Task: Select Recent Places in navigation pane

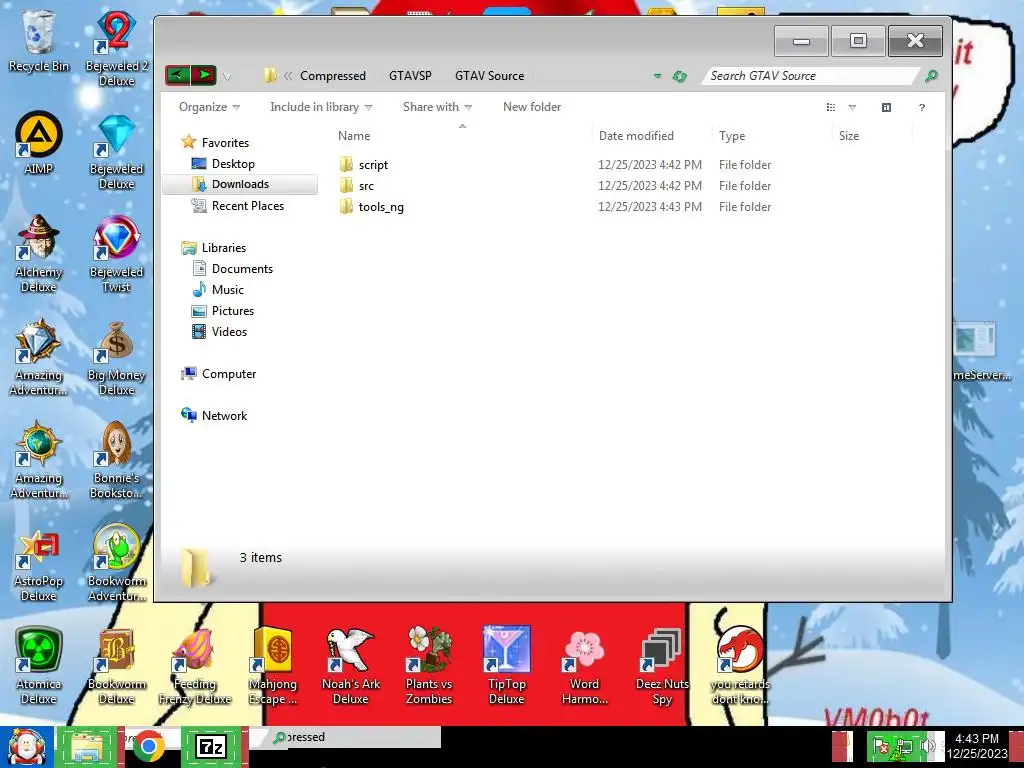Action: point(248,206)
